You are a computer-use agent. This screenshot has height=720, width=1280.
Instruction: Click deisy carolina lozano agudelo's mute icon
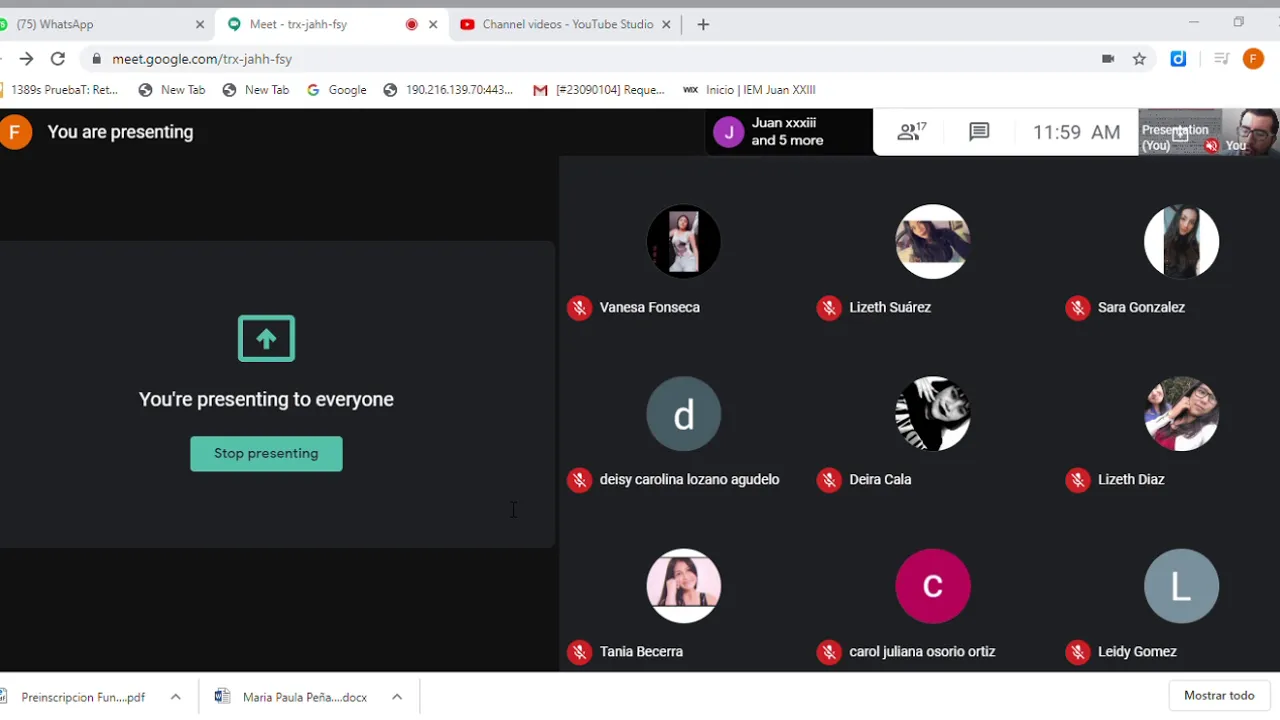point(579,480)
